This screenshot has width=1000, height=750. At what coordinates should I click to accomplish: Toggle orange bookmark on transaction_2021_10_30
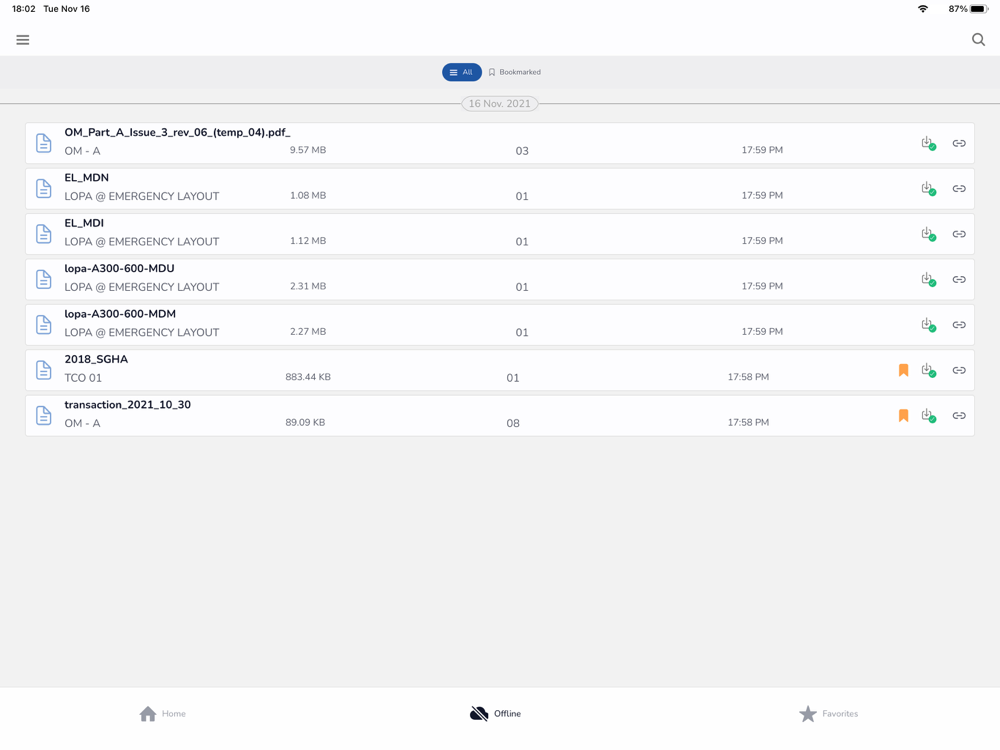click(903, 416)
